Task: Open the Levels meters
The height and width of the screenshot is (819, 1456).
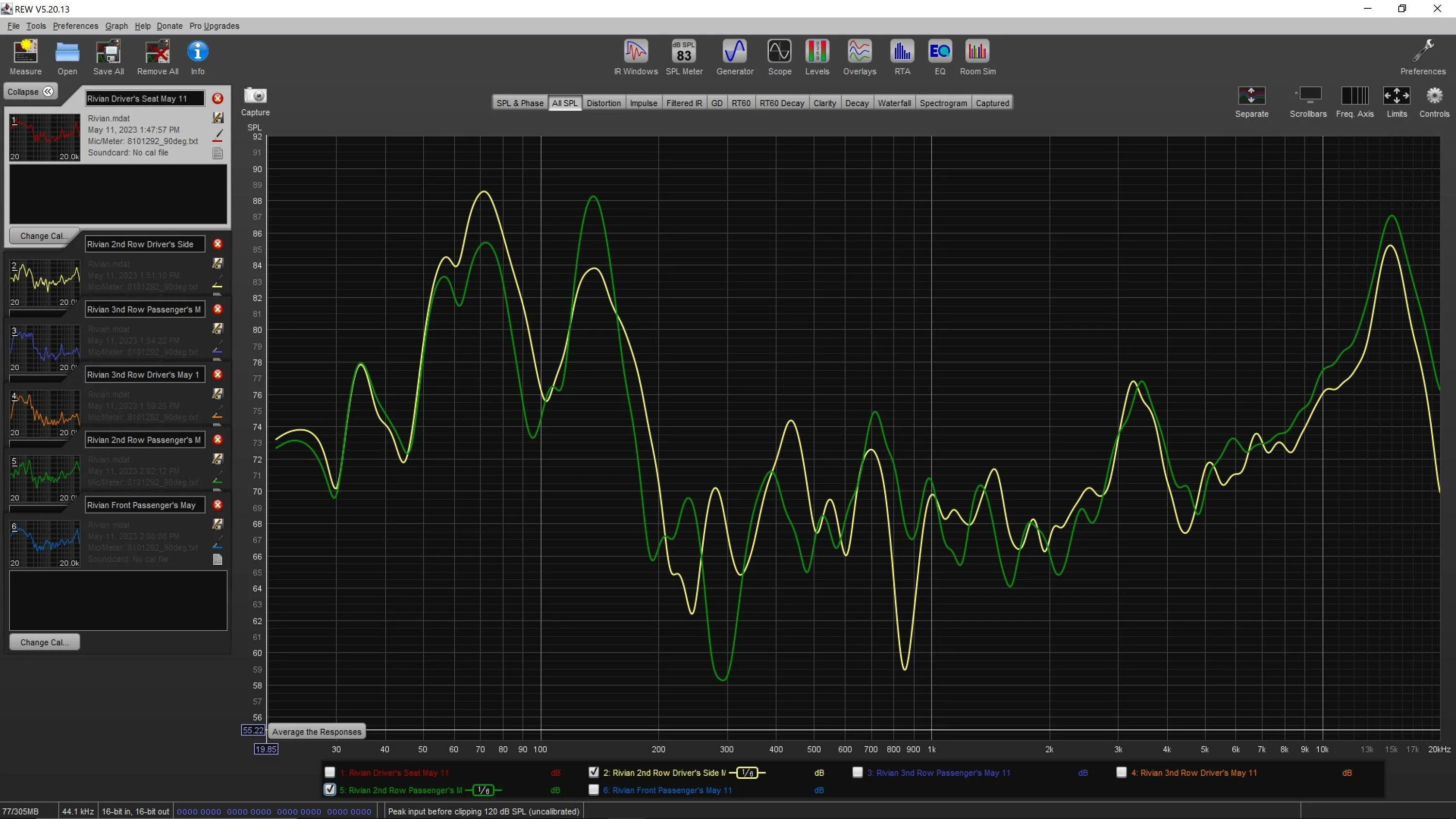Action: tap(817, 56)
